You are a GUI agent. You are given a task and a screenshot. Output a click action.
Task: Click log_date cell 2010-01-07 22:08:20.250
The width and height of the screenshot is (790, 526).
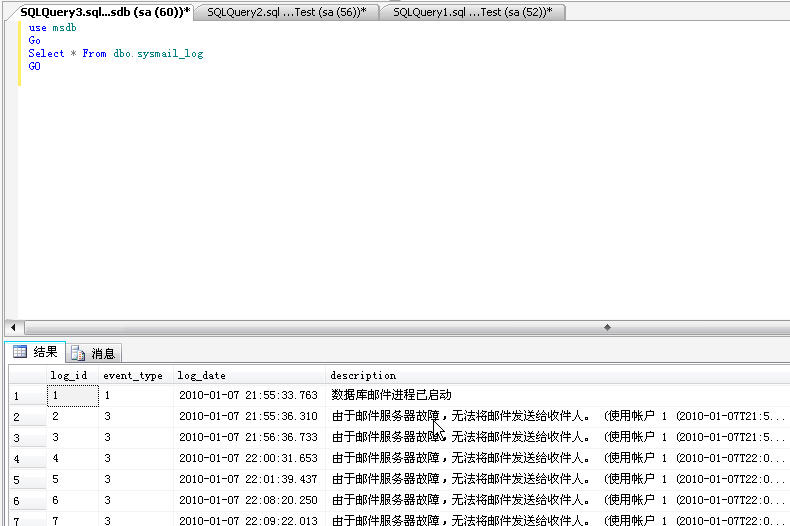[249, 501]
